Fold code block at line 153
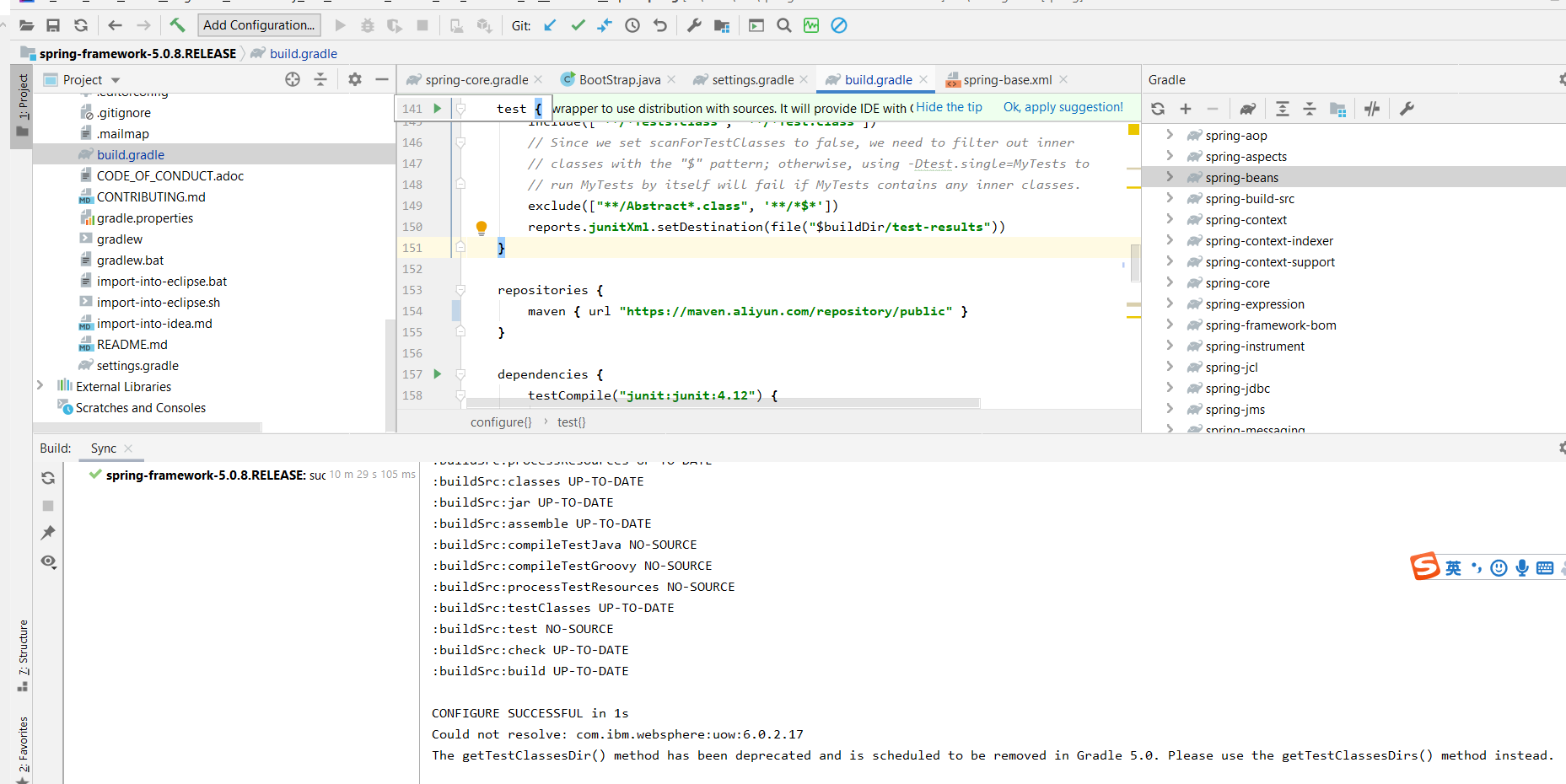The width and height of the screenshot is (1566, 784). pos(460,290)
